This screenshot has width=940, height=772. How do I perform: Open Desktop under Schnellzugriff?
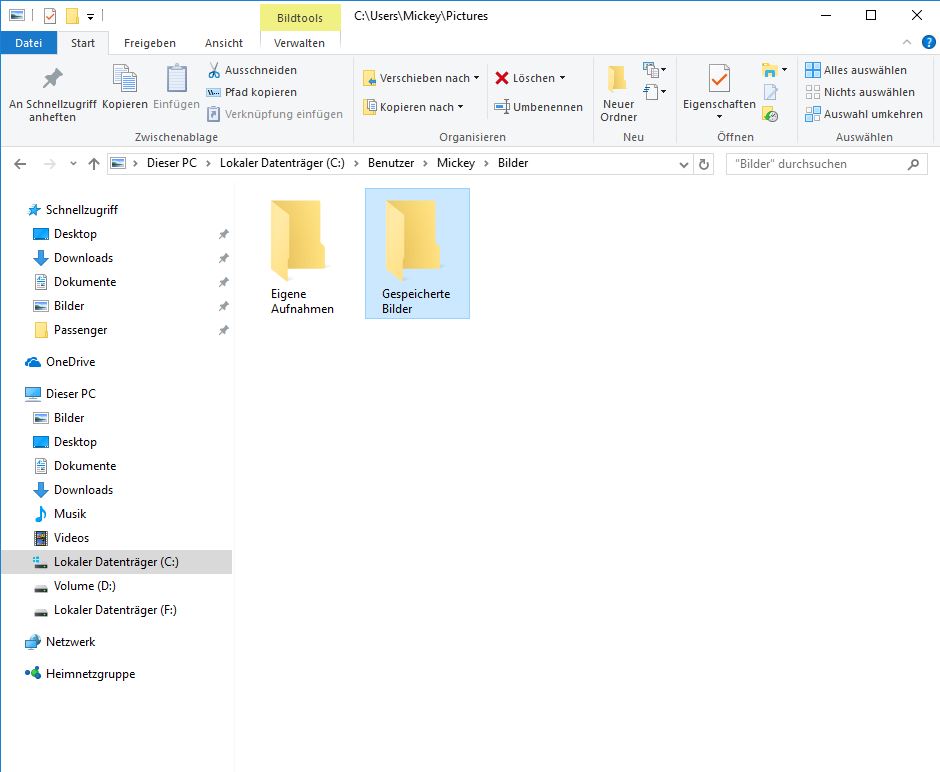tap(75, 234)
